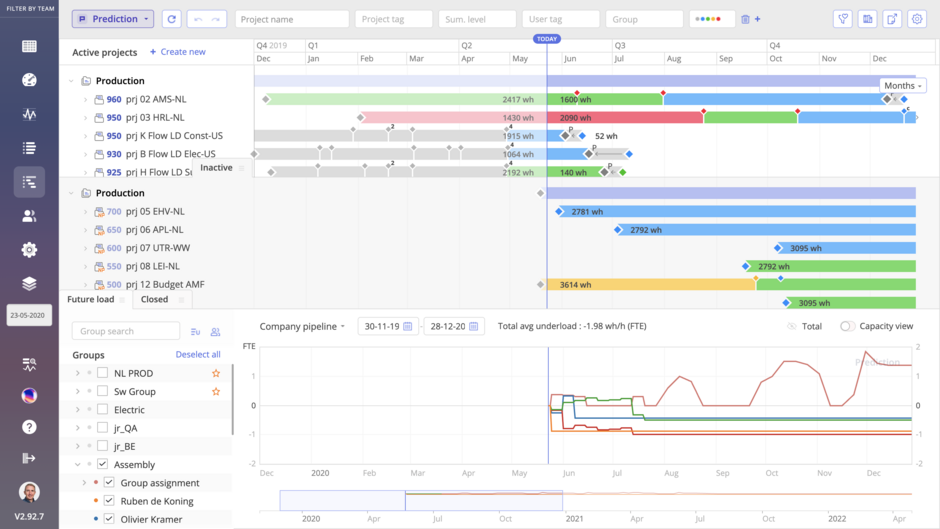Check the Electric group checkbox
The image size is (940, 529).
pos(103,410)
